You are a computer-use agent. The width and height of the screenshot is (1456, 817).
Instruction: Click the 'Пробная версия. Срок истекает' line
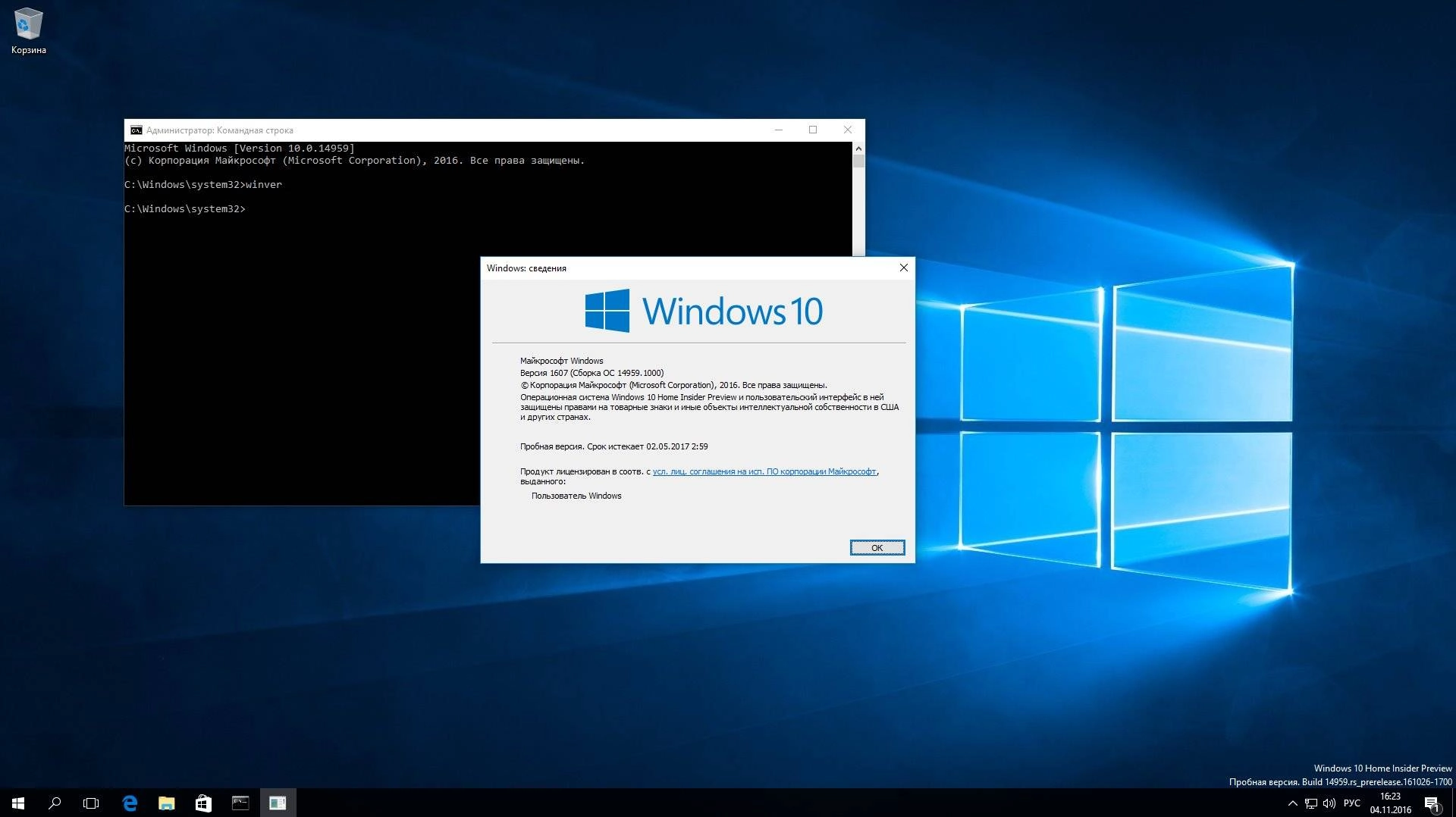(613, 446)
